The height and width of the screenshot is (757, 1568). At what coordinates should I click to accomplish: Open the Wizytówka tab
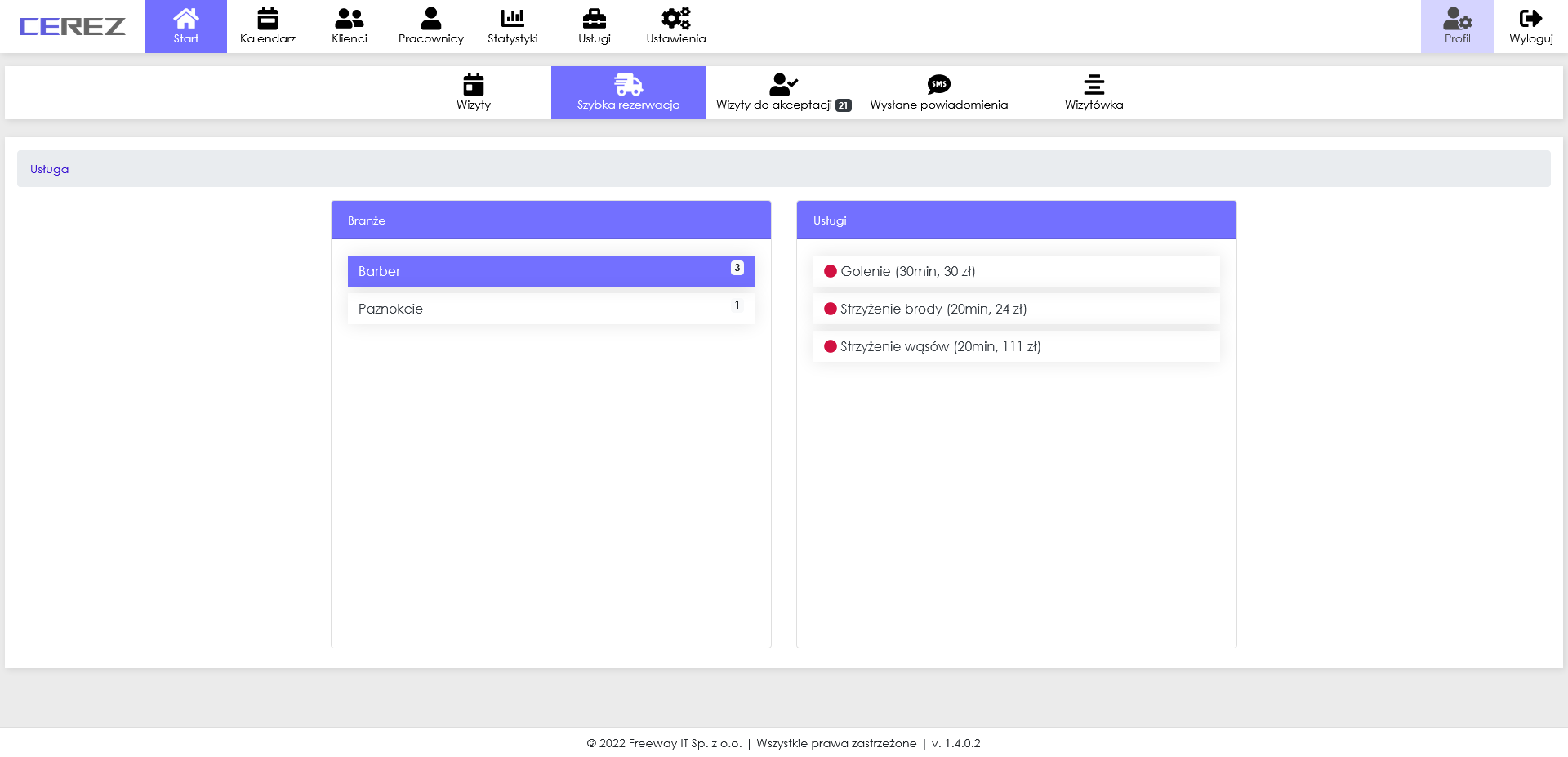pyautogui.click(x=1094, y=92)
